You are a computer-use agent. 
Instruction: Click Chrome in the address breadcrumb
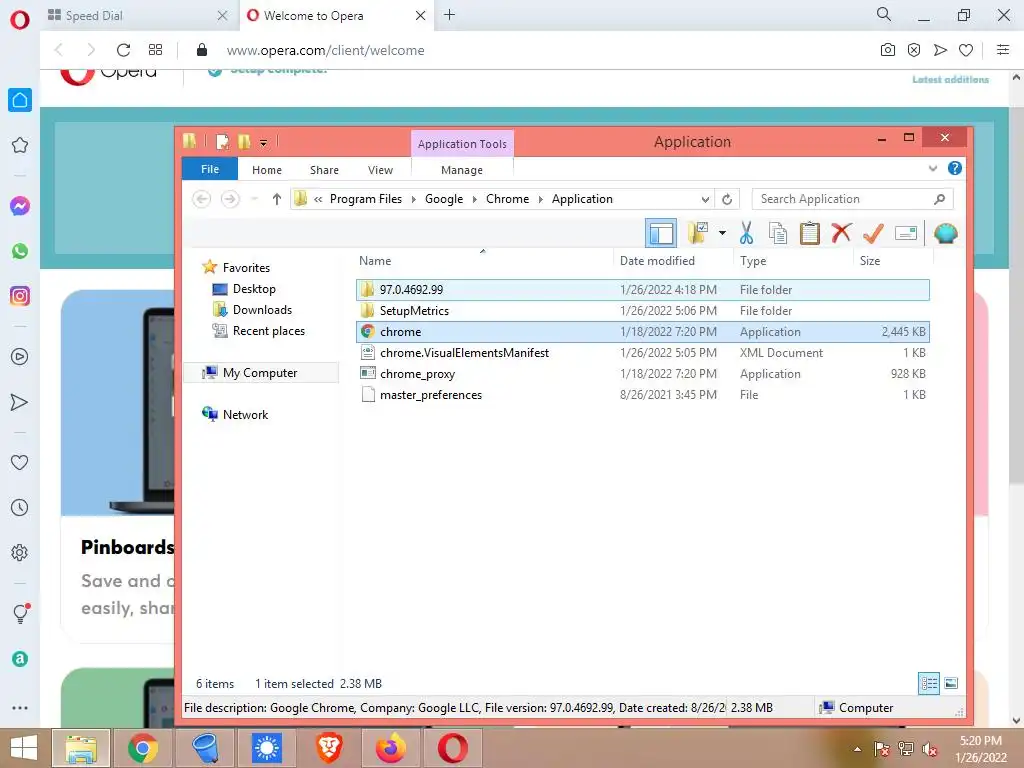(x=507, y=199)
